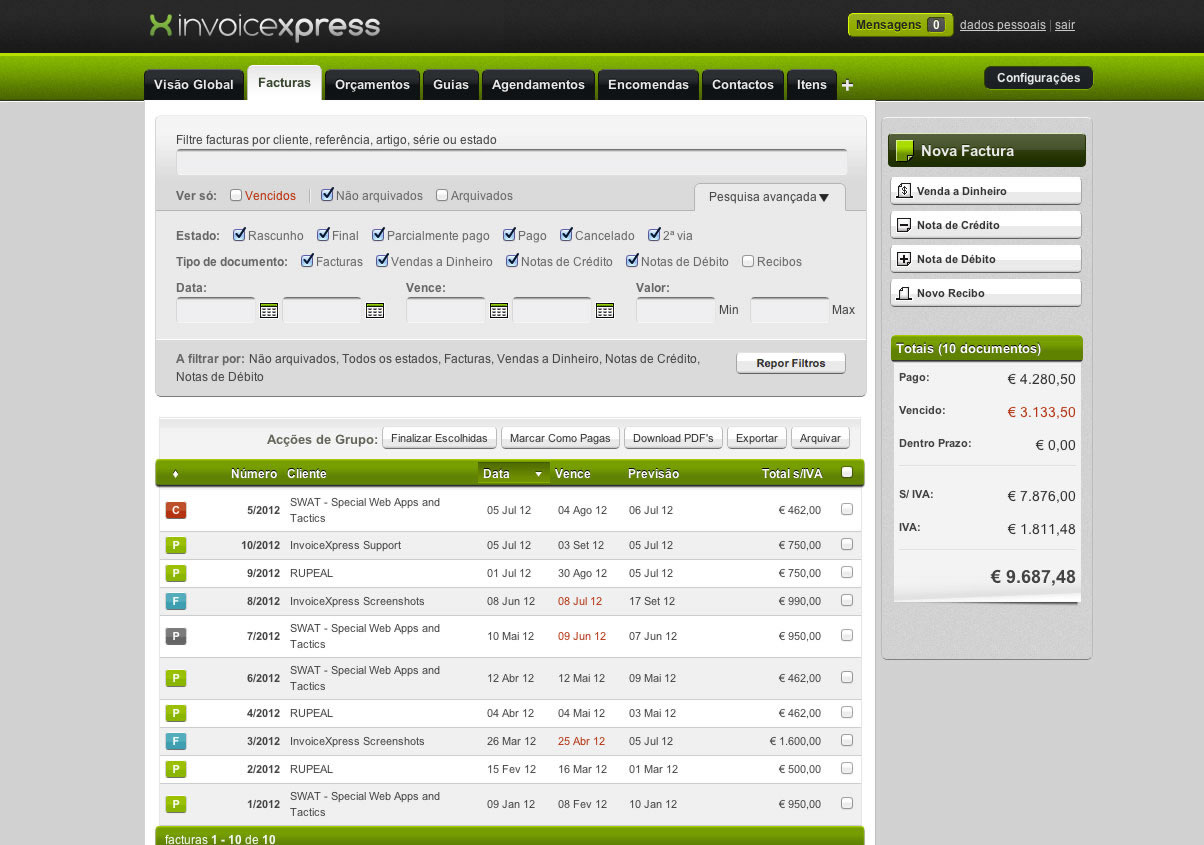Viewport: 1204px width, 845px height.
Task: Click the gray P status badge on invoice 7/2012
Action: [x=176, y=636]
